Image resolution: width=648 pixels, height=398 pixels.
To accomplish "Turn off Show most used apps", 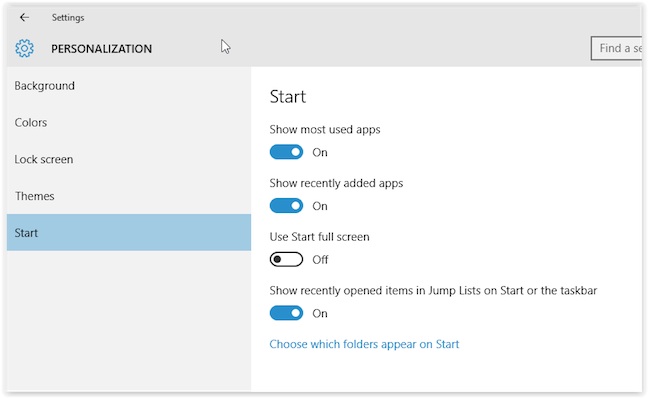I will click(286, 152).
